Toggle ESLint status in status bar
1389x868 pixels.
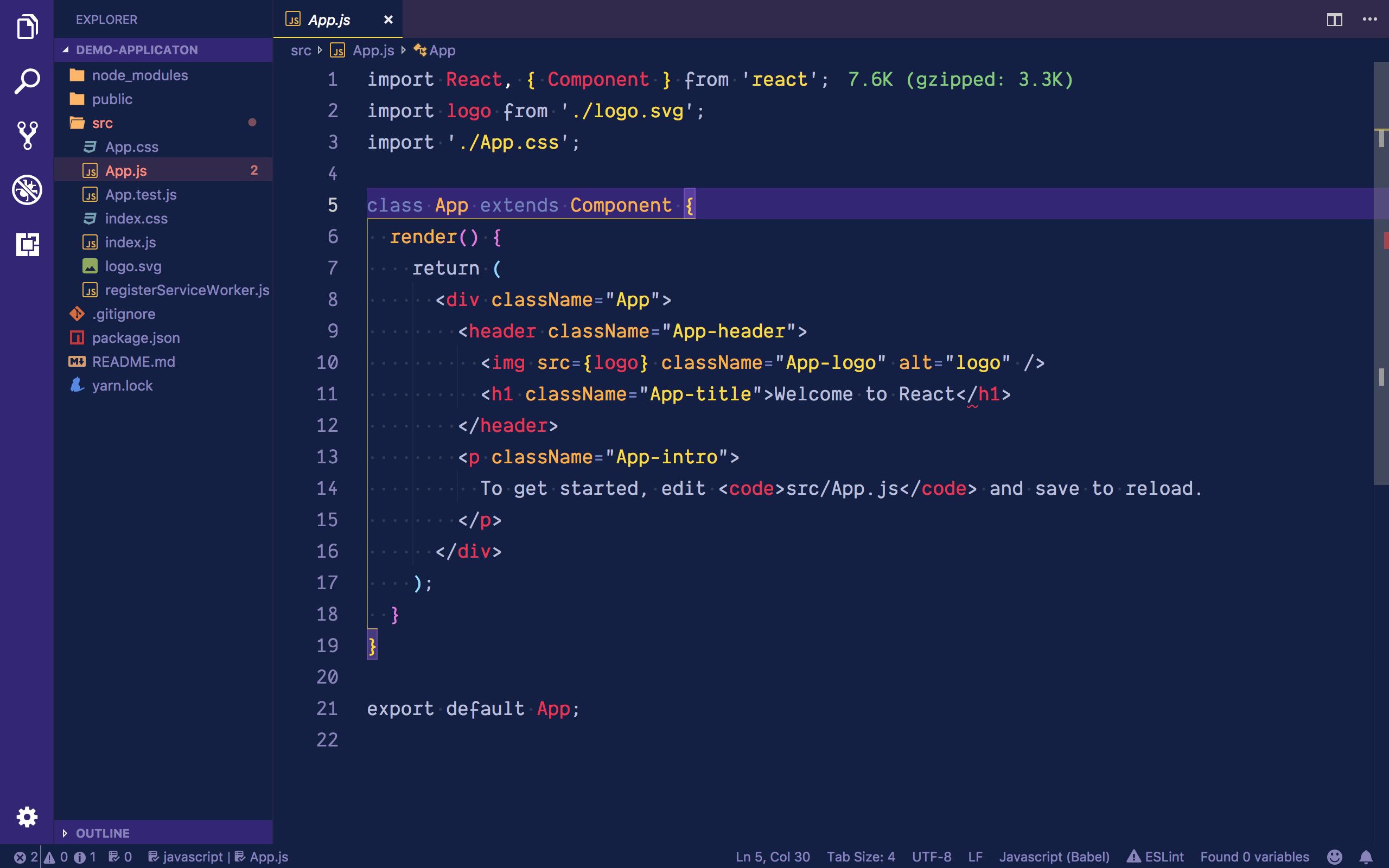click(1155, 857)
